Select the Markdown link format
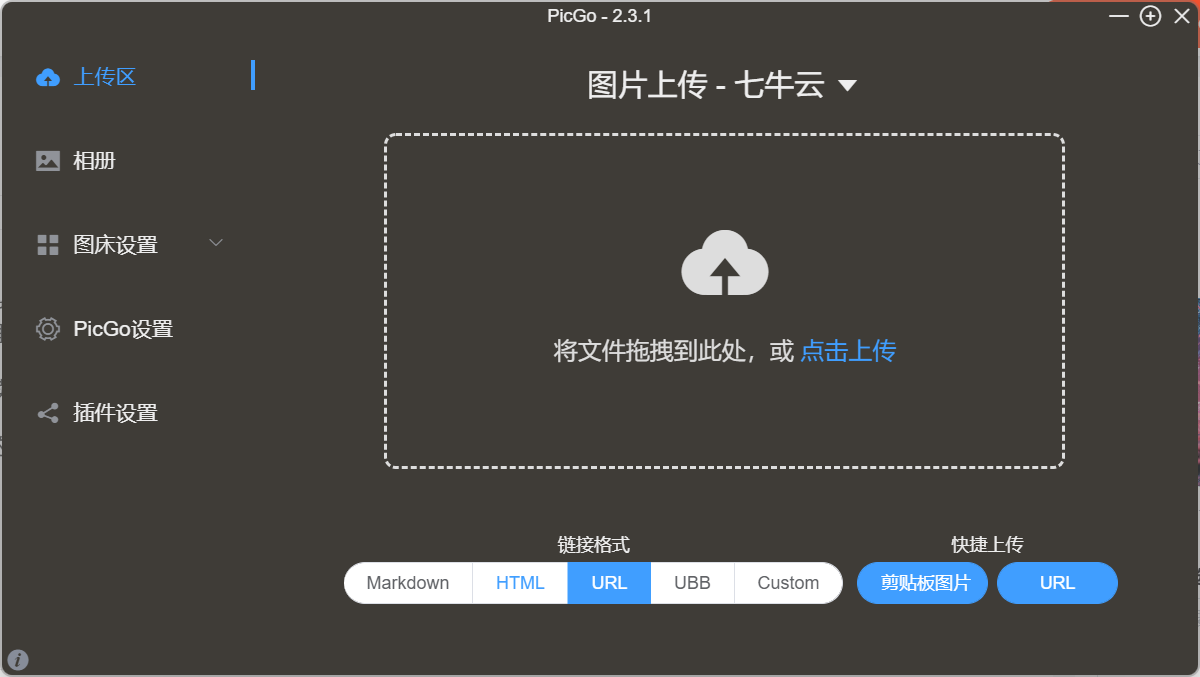 [x=408, y=583]
